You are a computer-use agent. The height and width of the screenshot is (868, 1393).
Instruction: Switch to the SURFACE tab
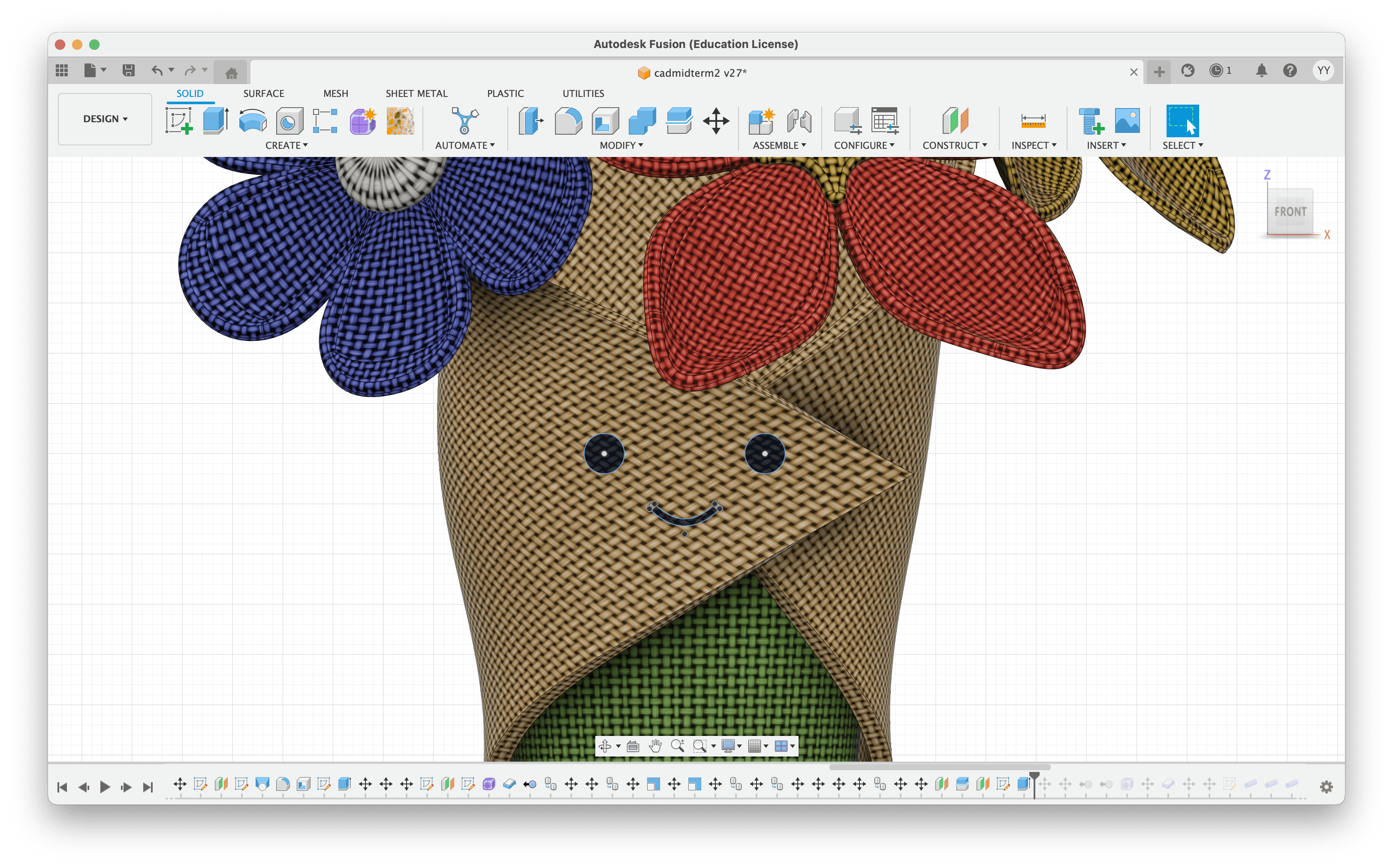pyautogui.click(x=263, y=93)
